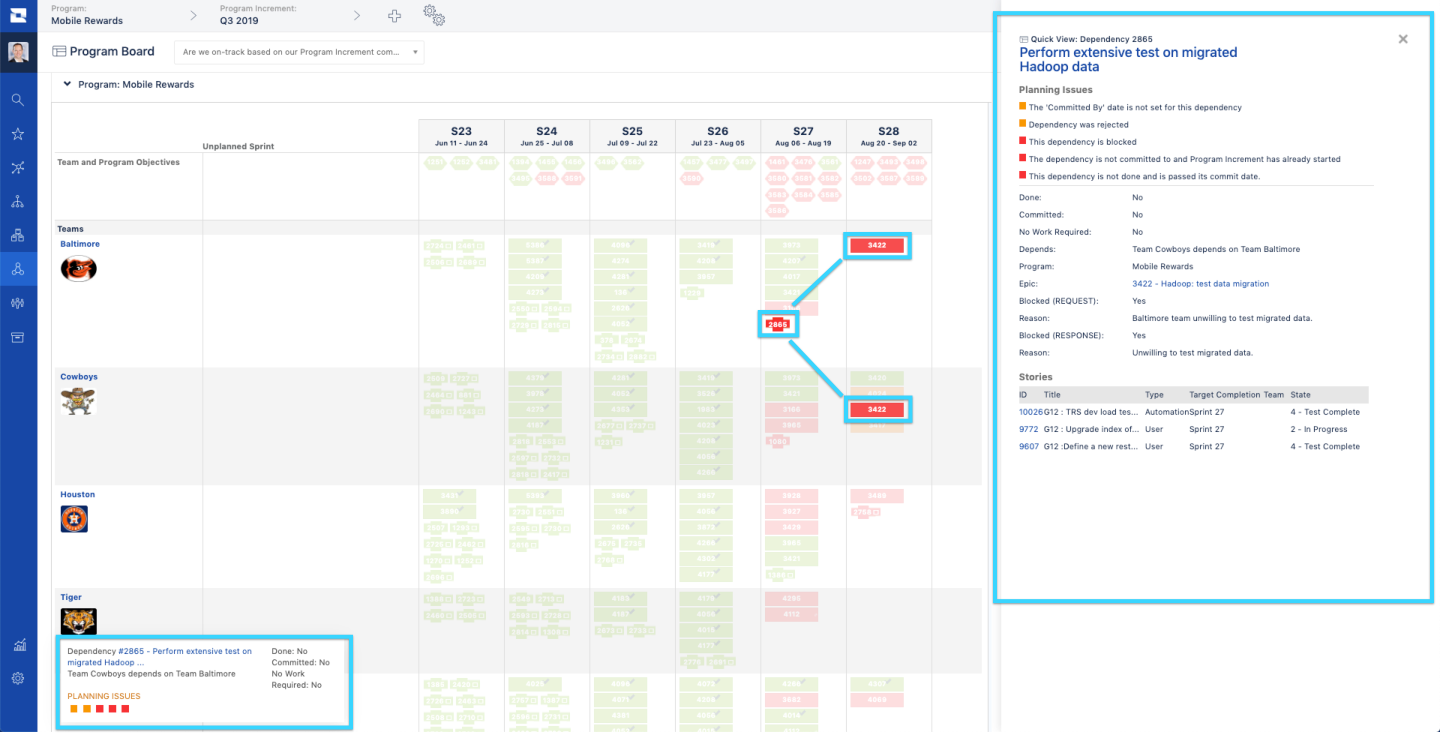
Task: Close the Quick View dependency panel
Action: (x=1403, y=39)
